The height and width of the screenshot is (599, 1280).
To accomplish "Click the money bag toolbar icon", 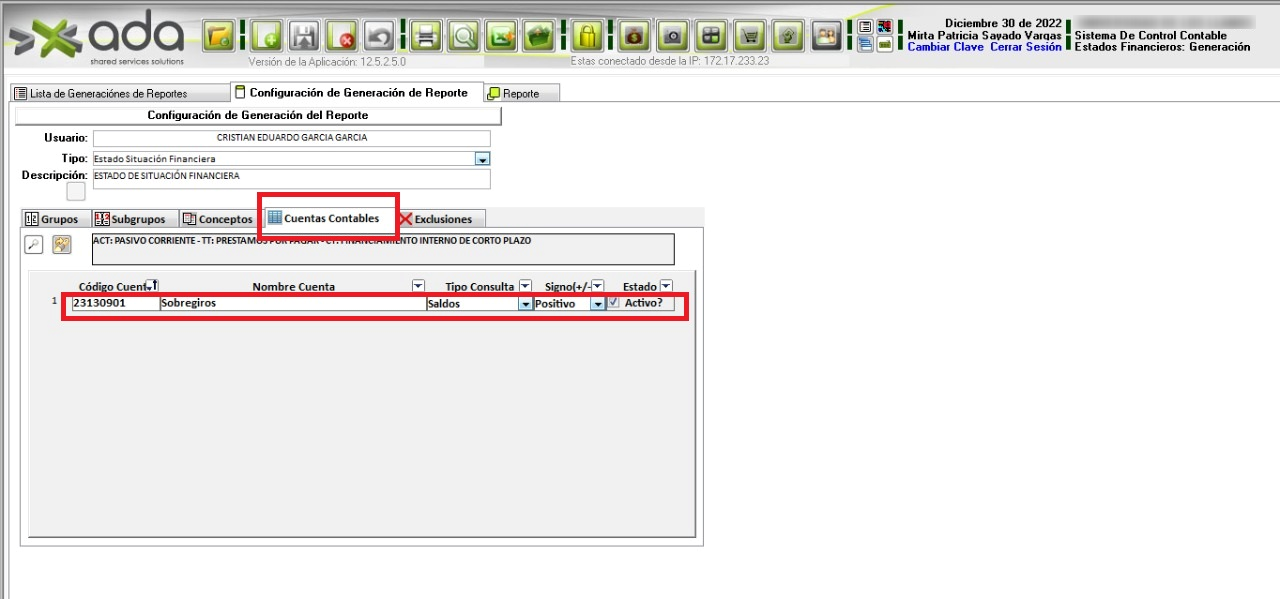I will 634,37.
